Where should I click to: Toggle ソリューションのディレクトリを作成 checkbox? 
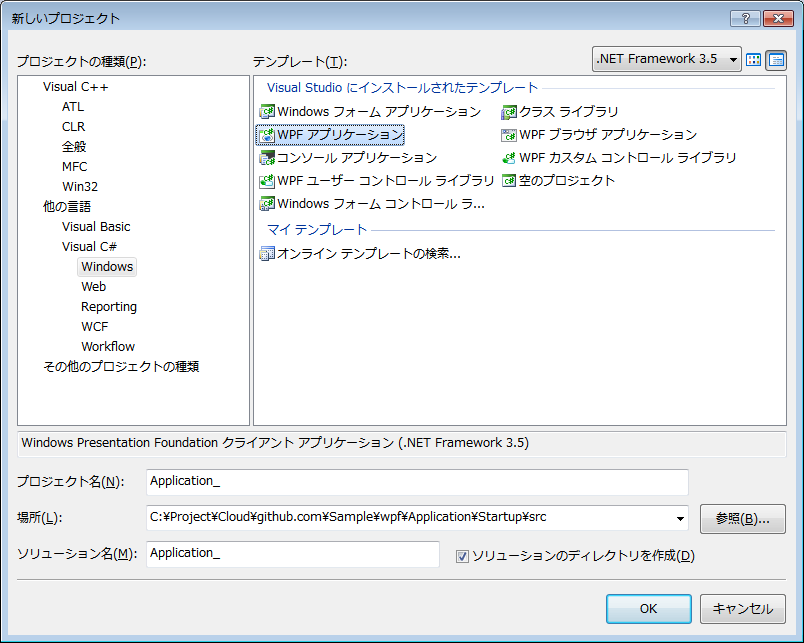pyautogui.click(x=462, y=556)
